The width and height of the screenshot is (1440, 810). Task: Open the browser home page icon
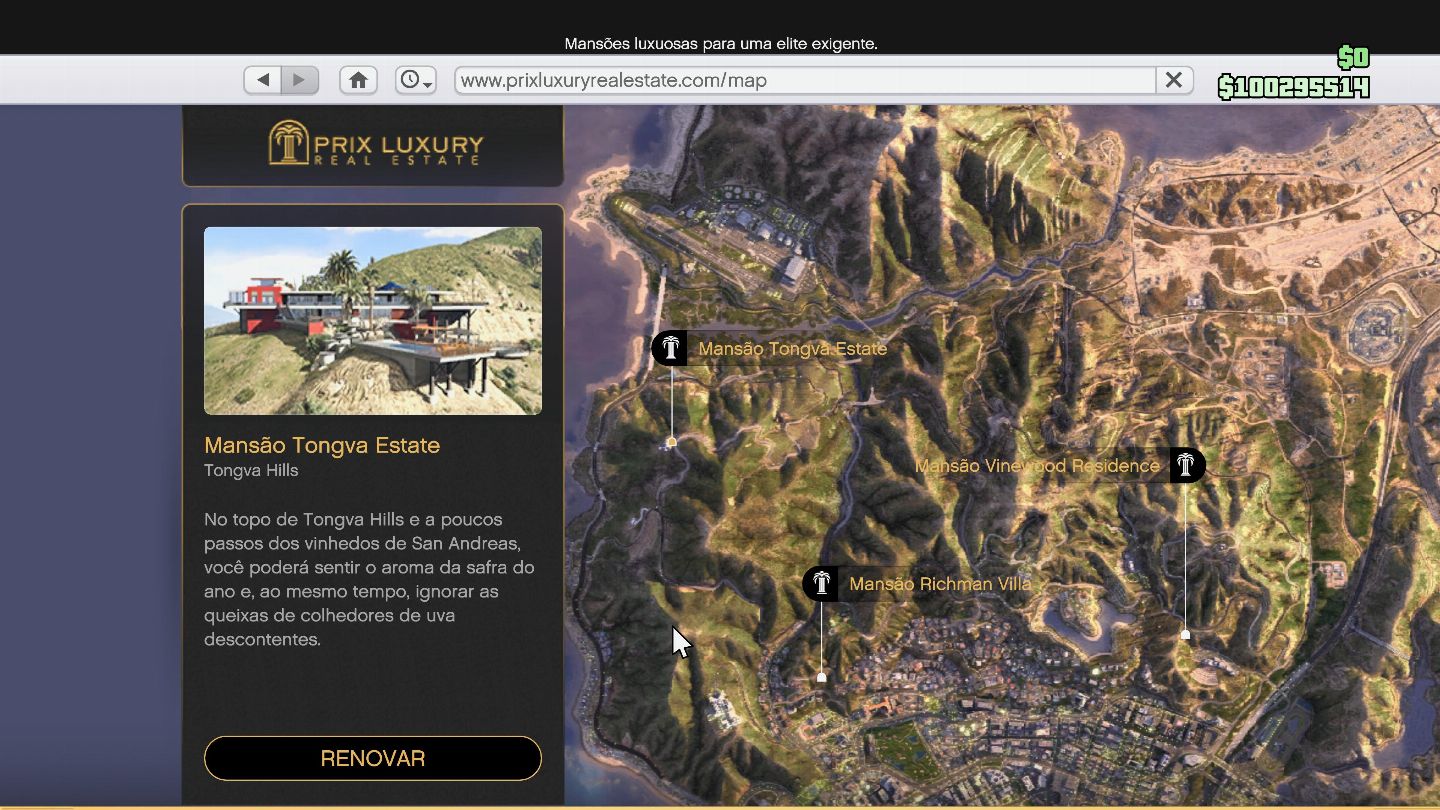(x=358, y=80)
